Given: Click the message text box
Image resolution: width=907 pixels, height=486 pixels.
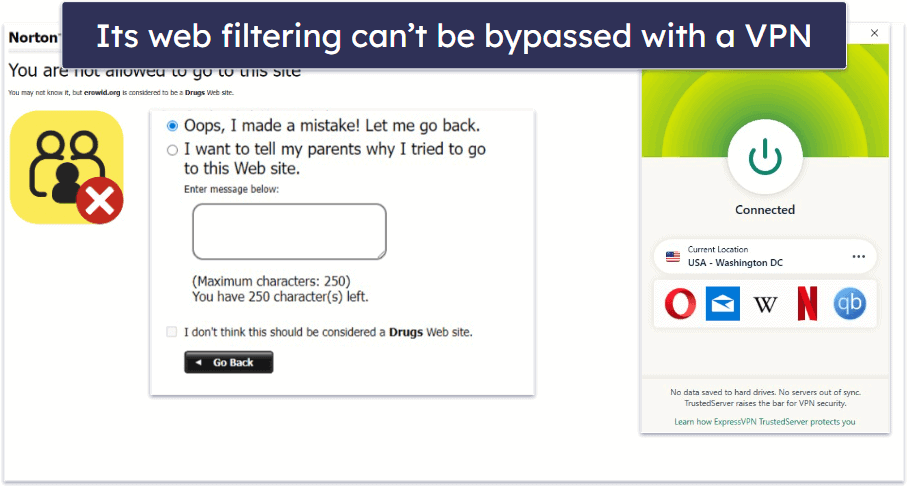Looking at the screenshot, I should tap(289, 231).
